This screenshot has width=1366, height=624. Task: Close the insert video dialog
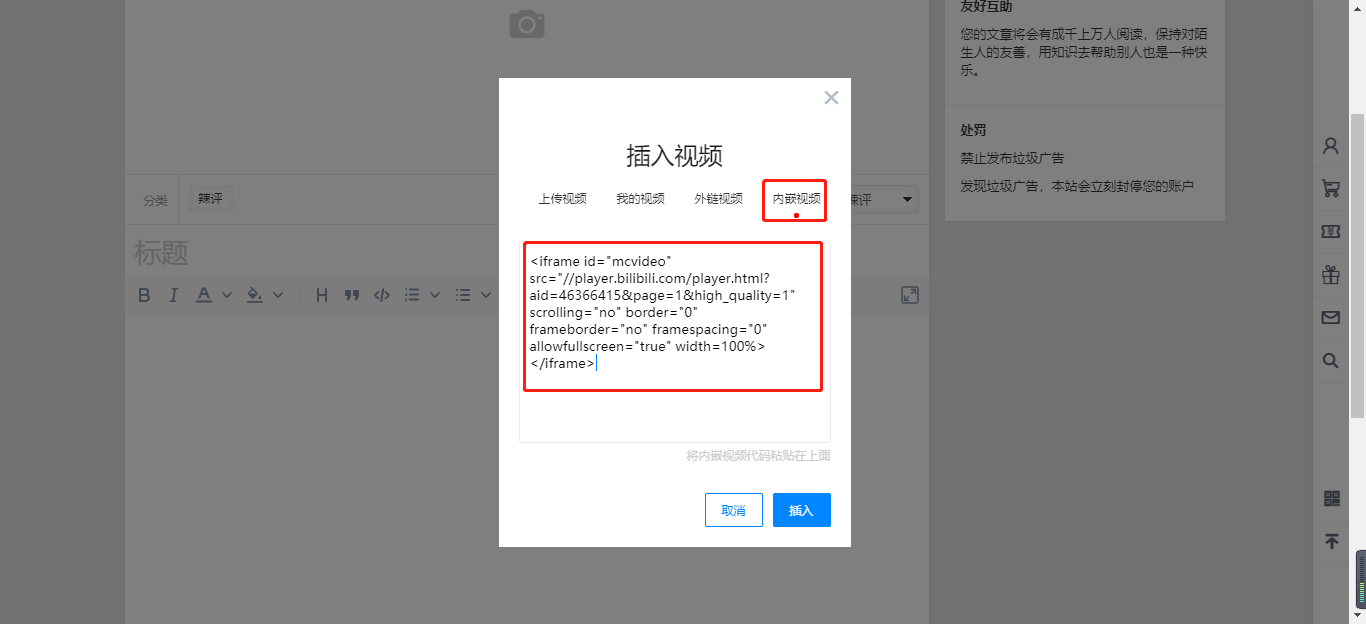click(x=831, y=98)
